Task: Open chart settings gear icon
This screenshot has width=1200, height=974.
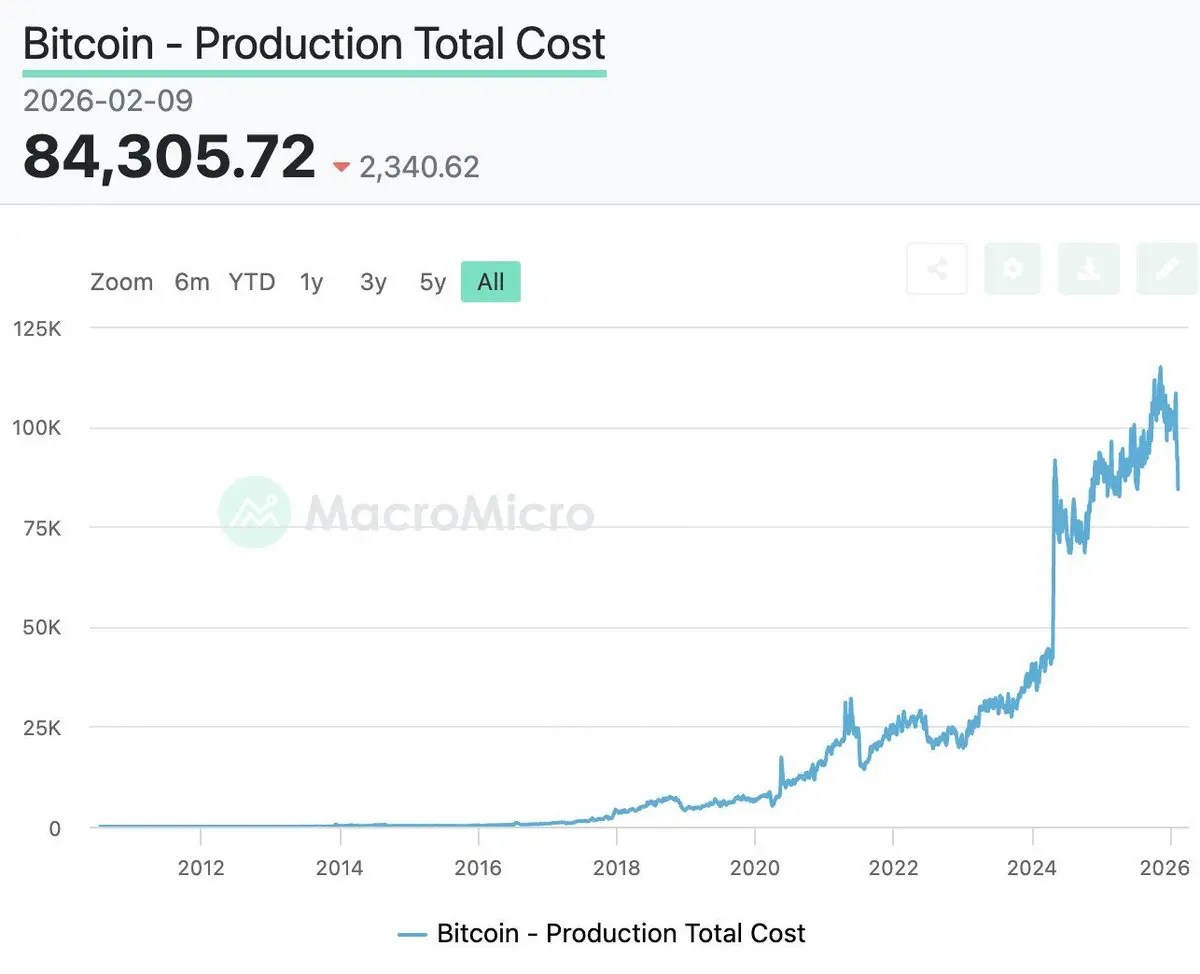Action: pyautogui.click(x=1013, y=269)
